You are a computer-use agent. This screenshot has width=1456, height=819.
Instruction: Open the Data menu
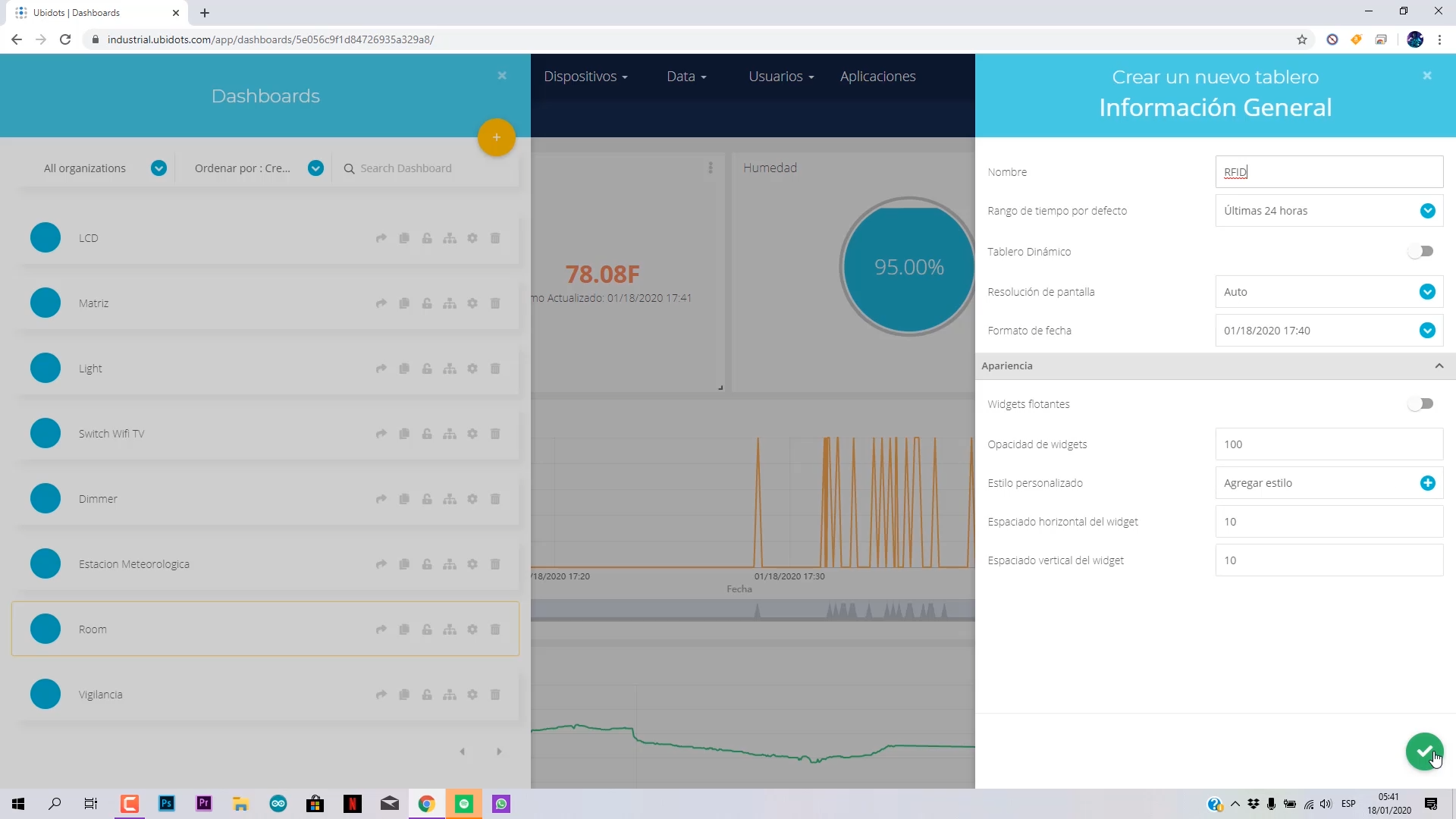[x=686, y=77]
